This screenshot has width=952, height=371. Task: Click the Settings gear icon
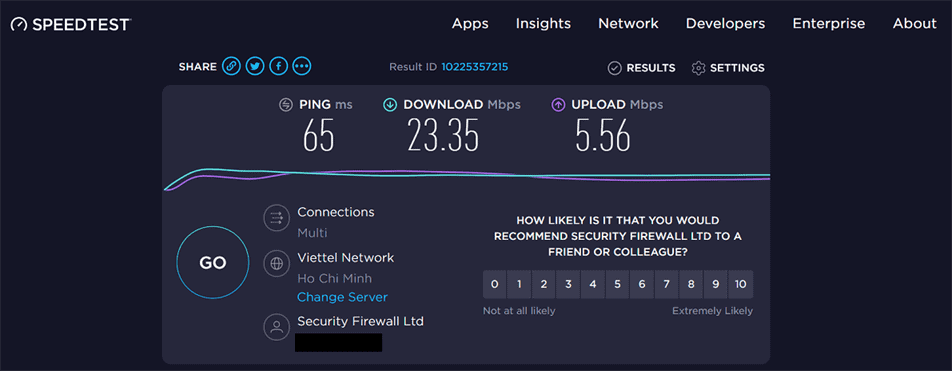(x=698, y=68)
